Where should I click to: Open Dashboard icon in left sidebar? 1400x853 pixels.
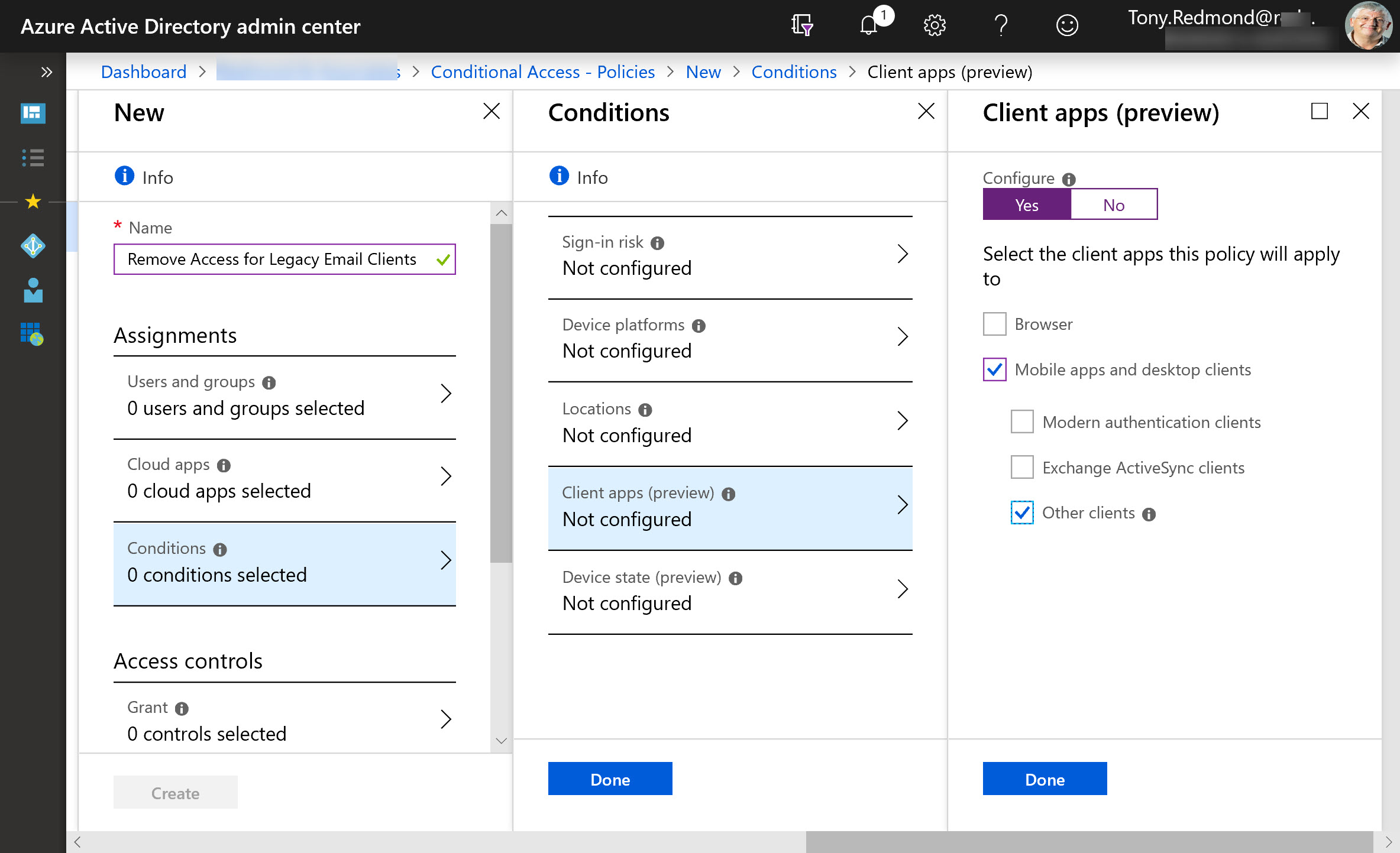click(x=33, y=112)
